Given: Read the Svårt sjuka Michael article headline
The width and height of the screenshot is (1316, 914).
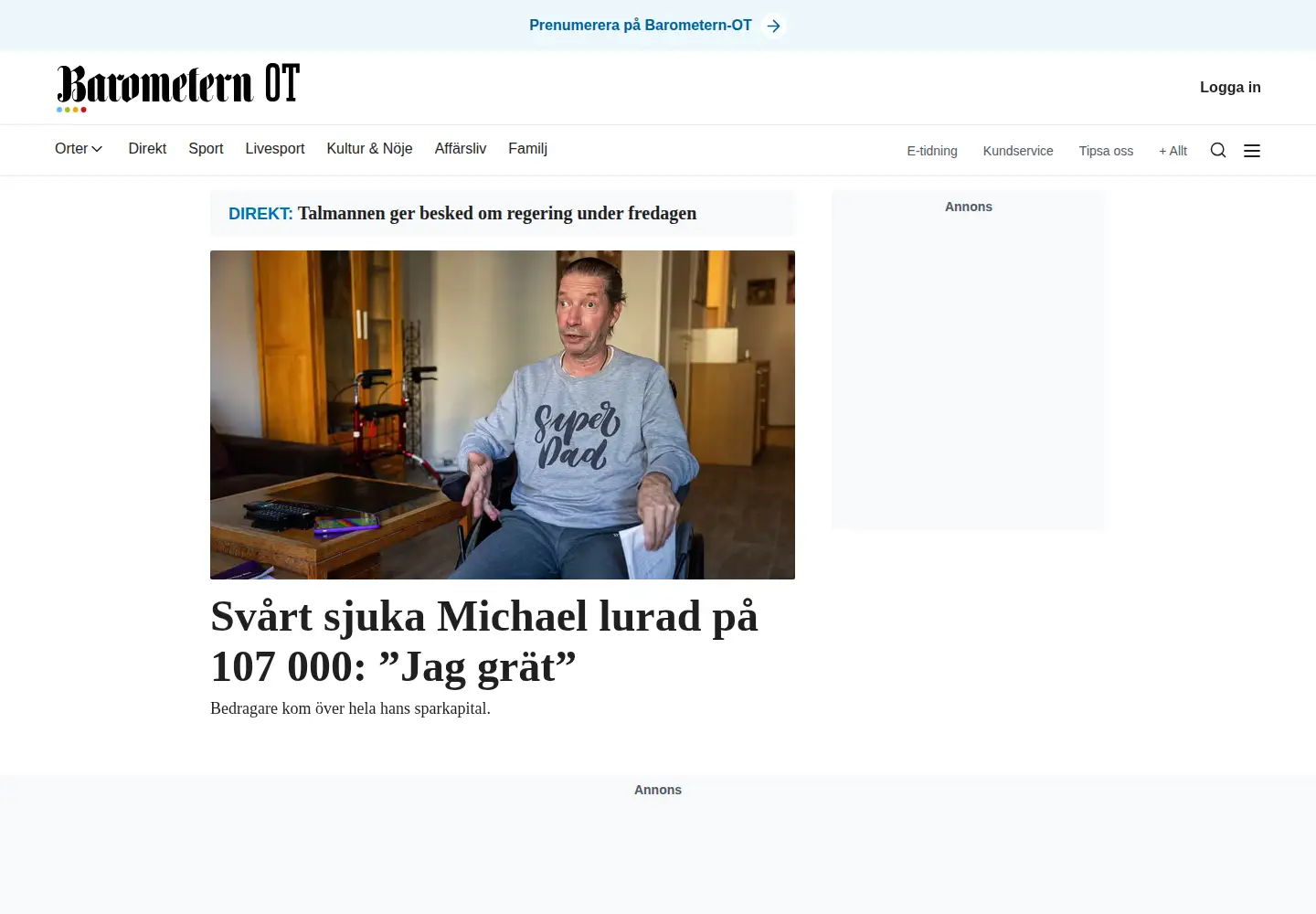Looking at the screenshot, I should tap(484, 641).
